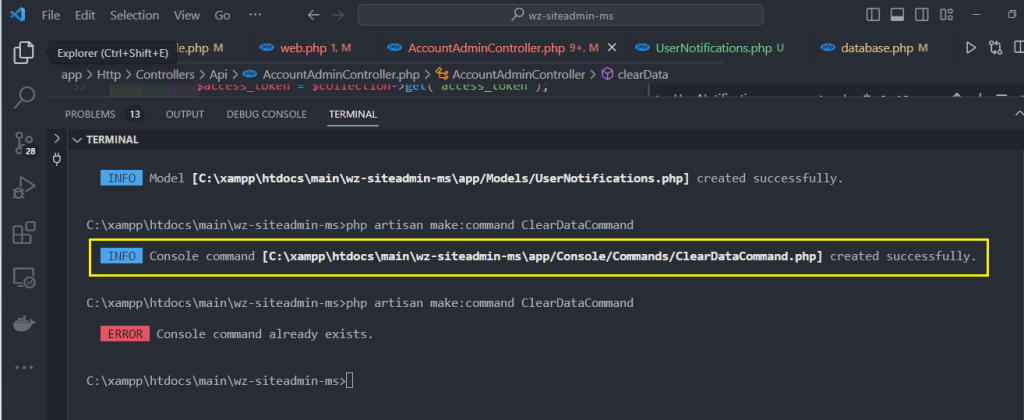
Task: Open the Search view in activity bar
Action: coord(24,97)
